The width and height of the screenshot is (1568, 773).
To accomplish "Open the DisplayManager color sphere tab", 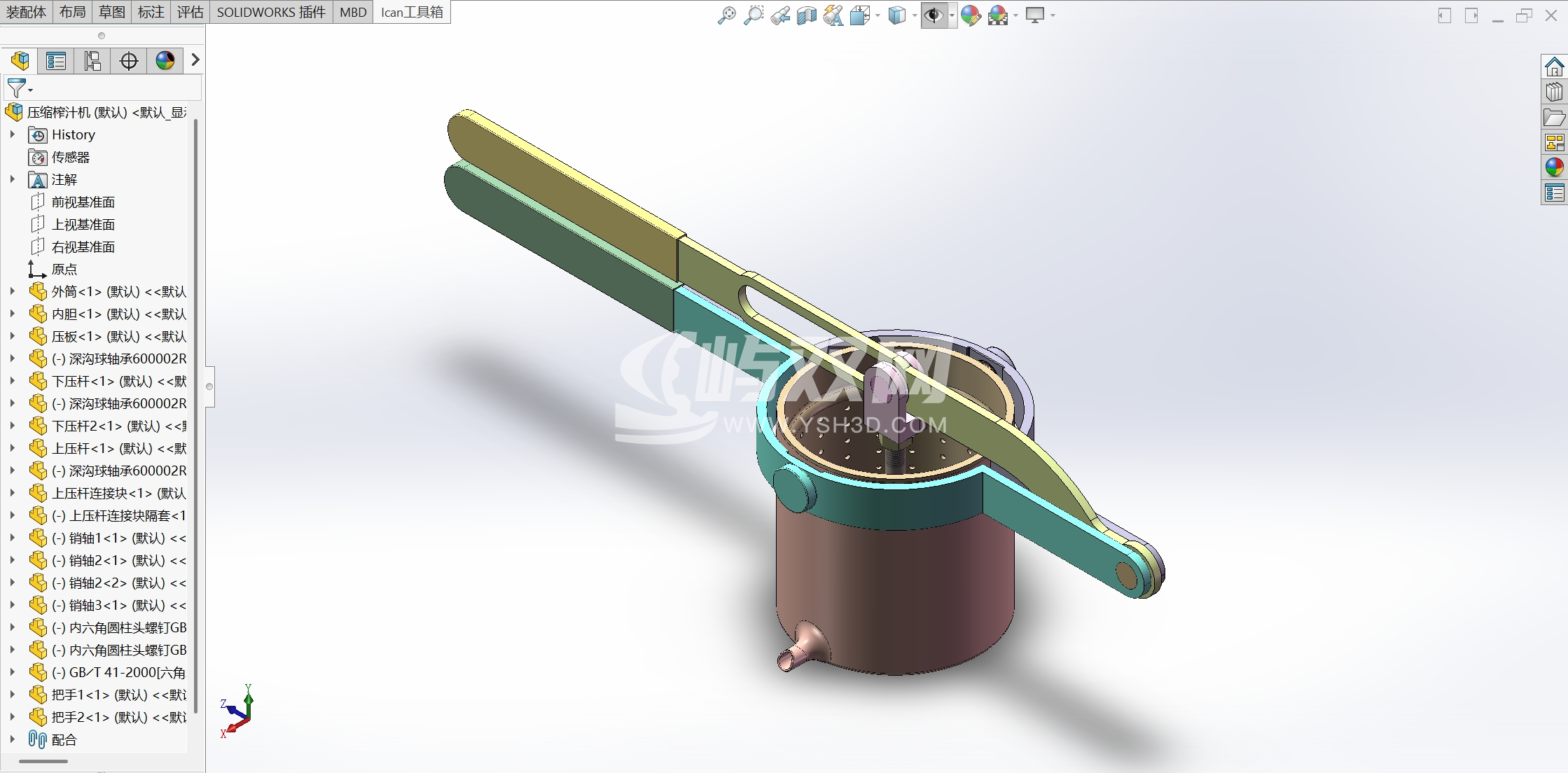I will click(165, 61).
